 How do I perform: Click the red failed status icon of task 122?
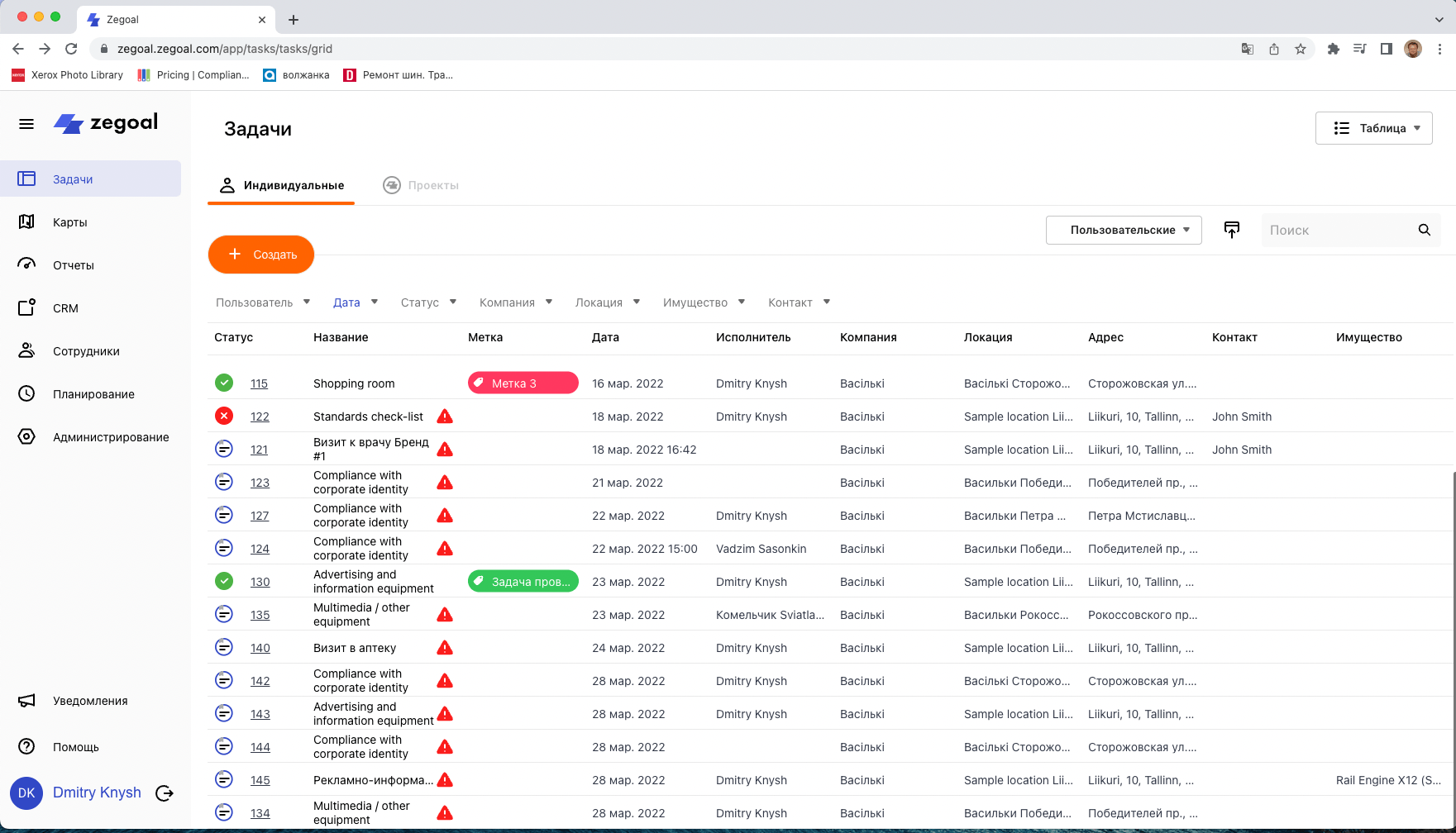pyautogui.click(x=224, y=416)
